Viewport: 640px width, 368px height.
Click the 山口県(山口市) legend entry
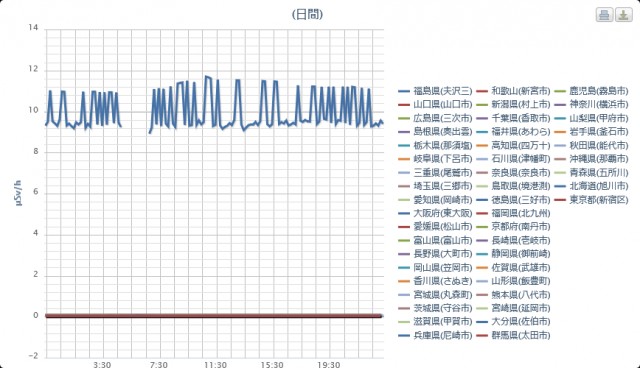(435, 104)
